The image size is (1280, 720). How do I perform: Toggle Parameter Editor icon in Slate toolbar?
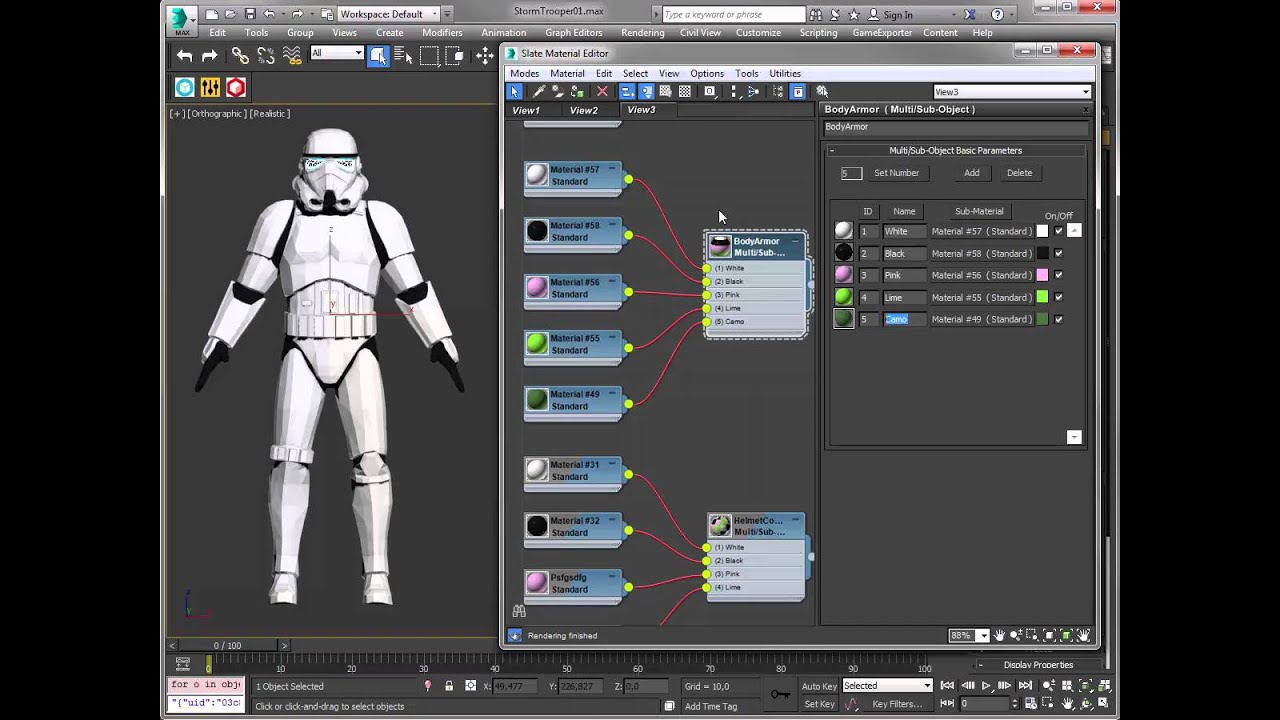pyautogui.click(x=799, y=91)
